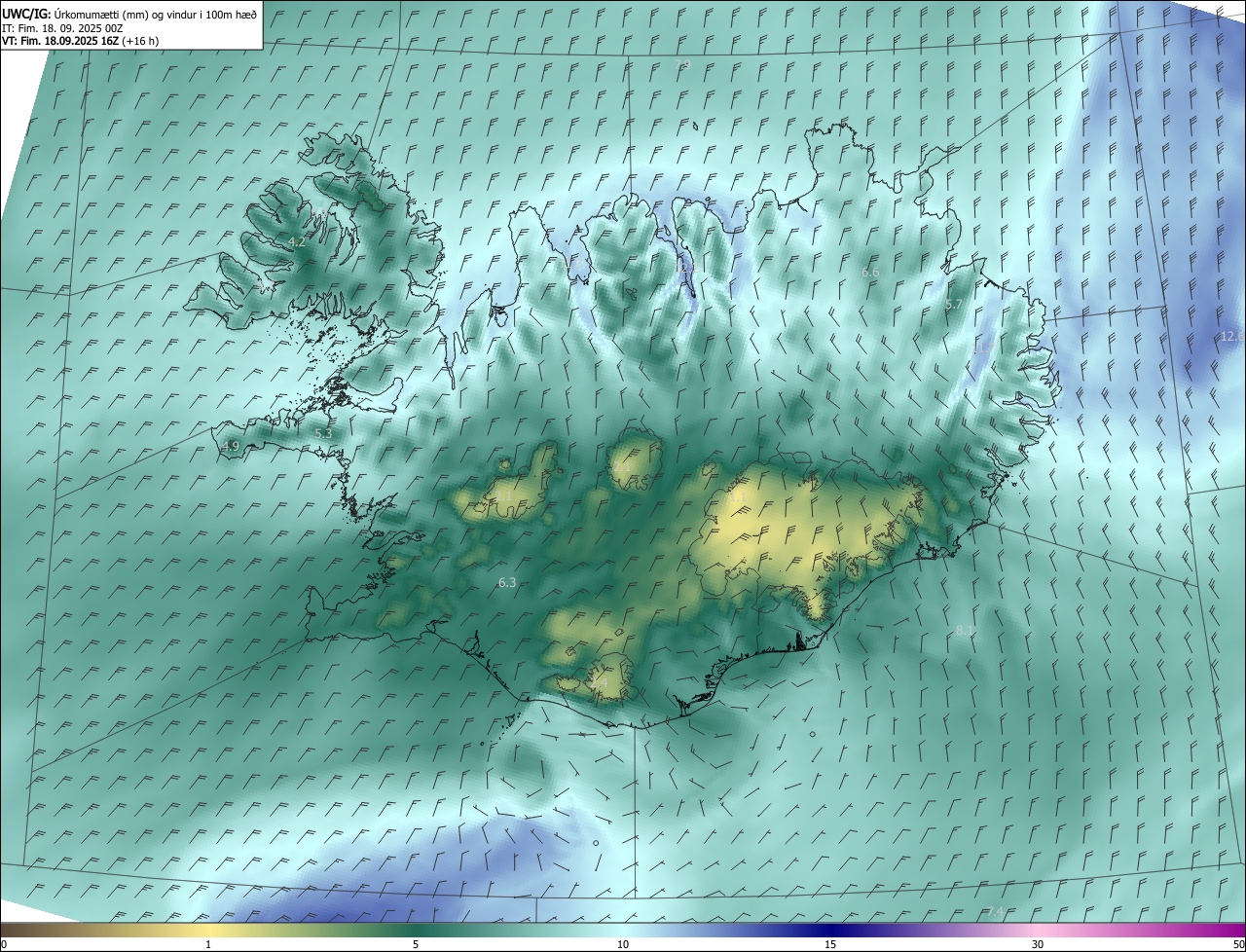This screenshot has height=952, width=1246.
Task: Click the 11.7 value on the map
Action: pos(984,347)
